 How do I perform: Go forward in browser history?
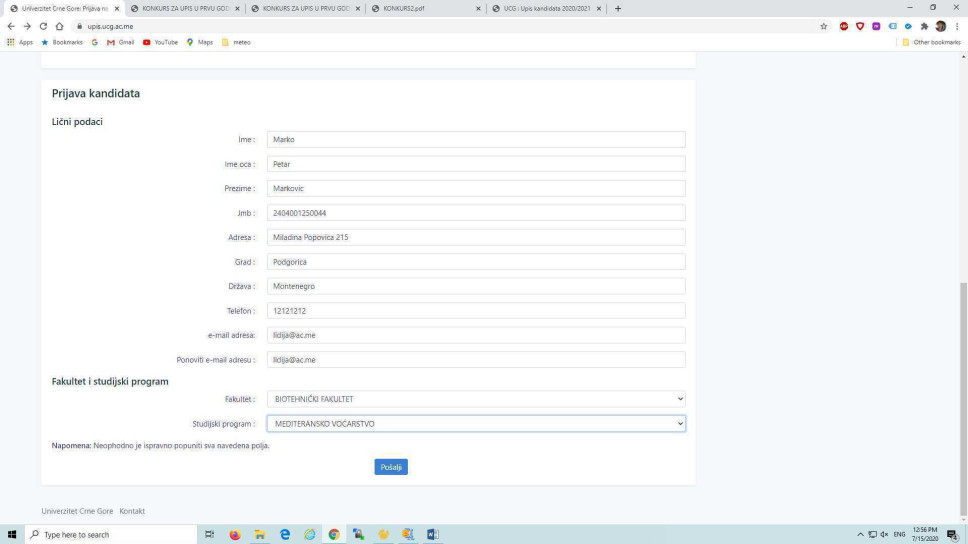point(27,27)
